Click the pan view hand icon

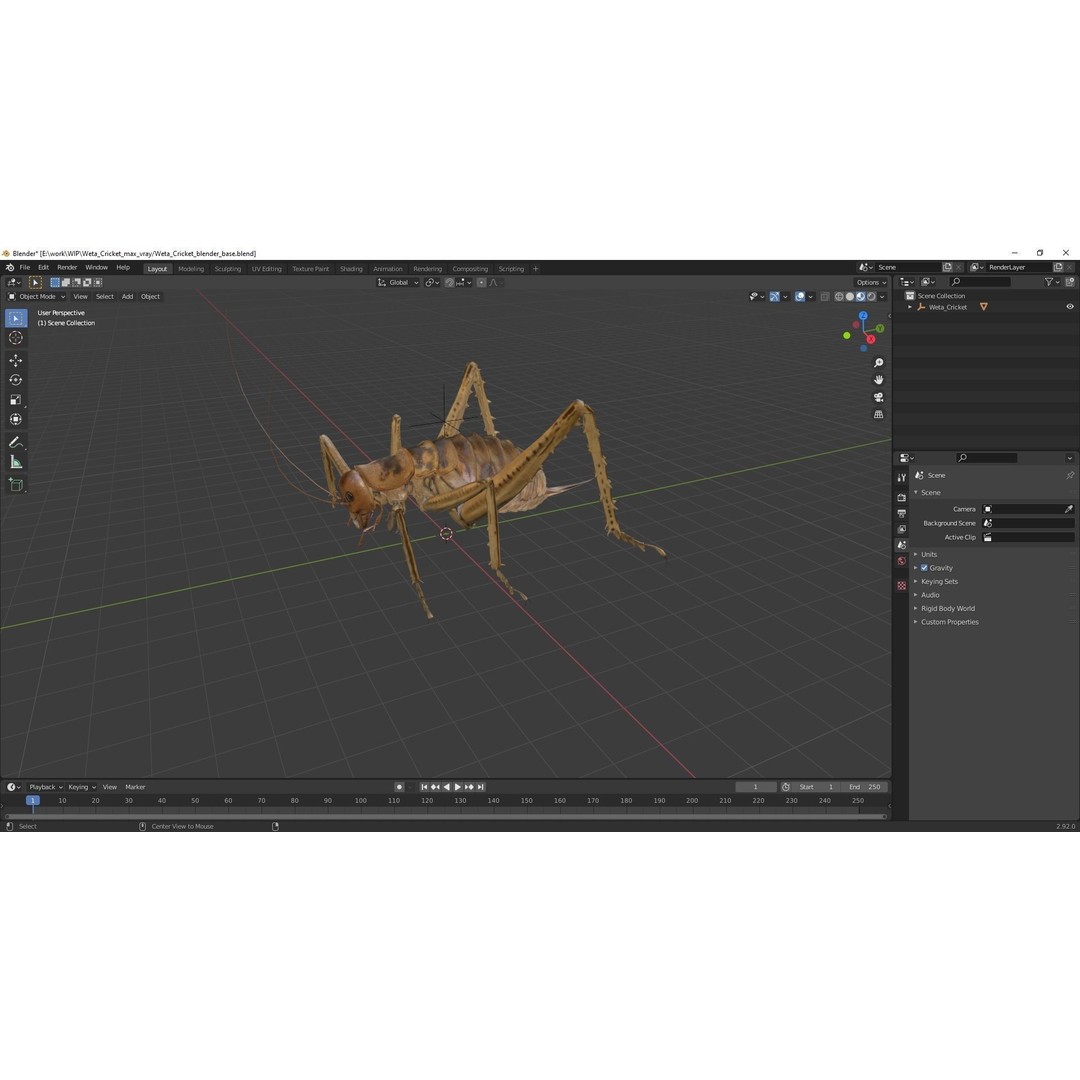(x=878, y=380)
